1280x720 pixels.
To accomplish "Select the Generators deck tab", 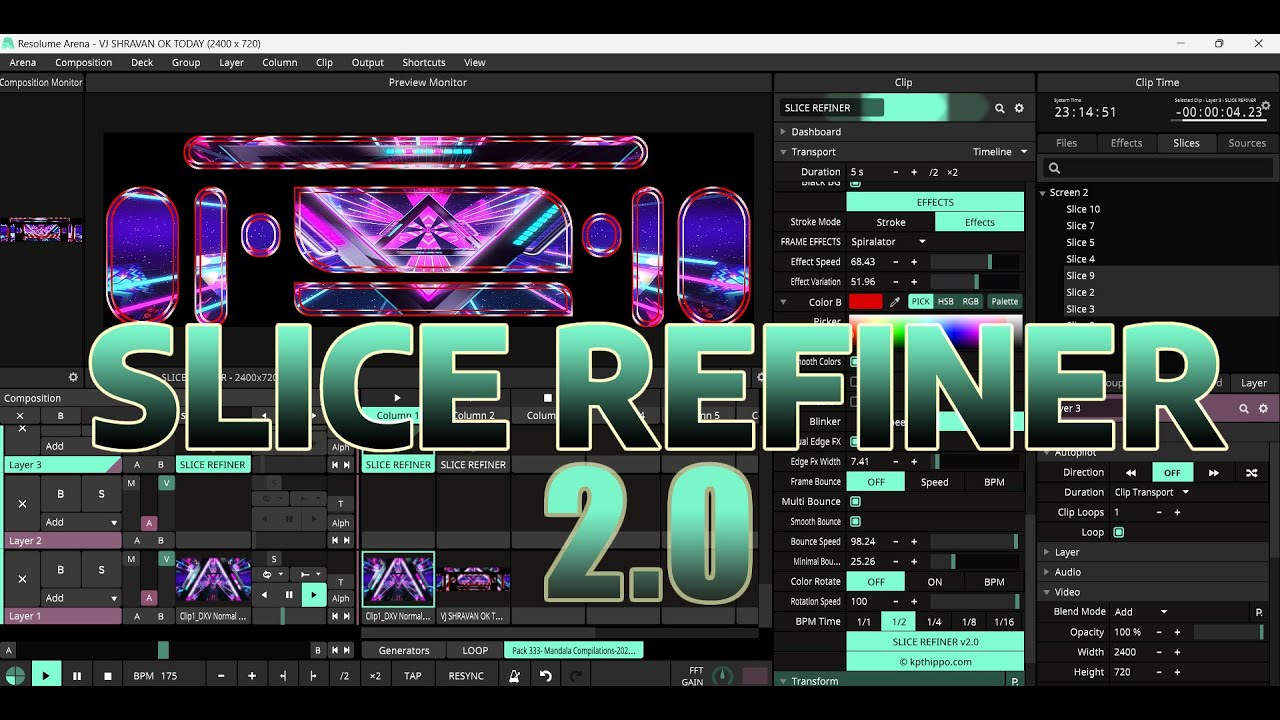I will coord(404,650).
